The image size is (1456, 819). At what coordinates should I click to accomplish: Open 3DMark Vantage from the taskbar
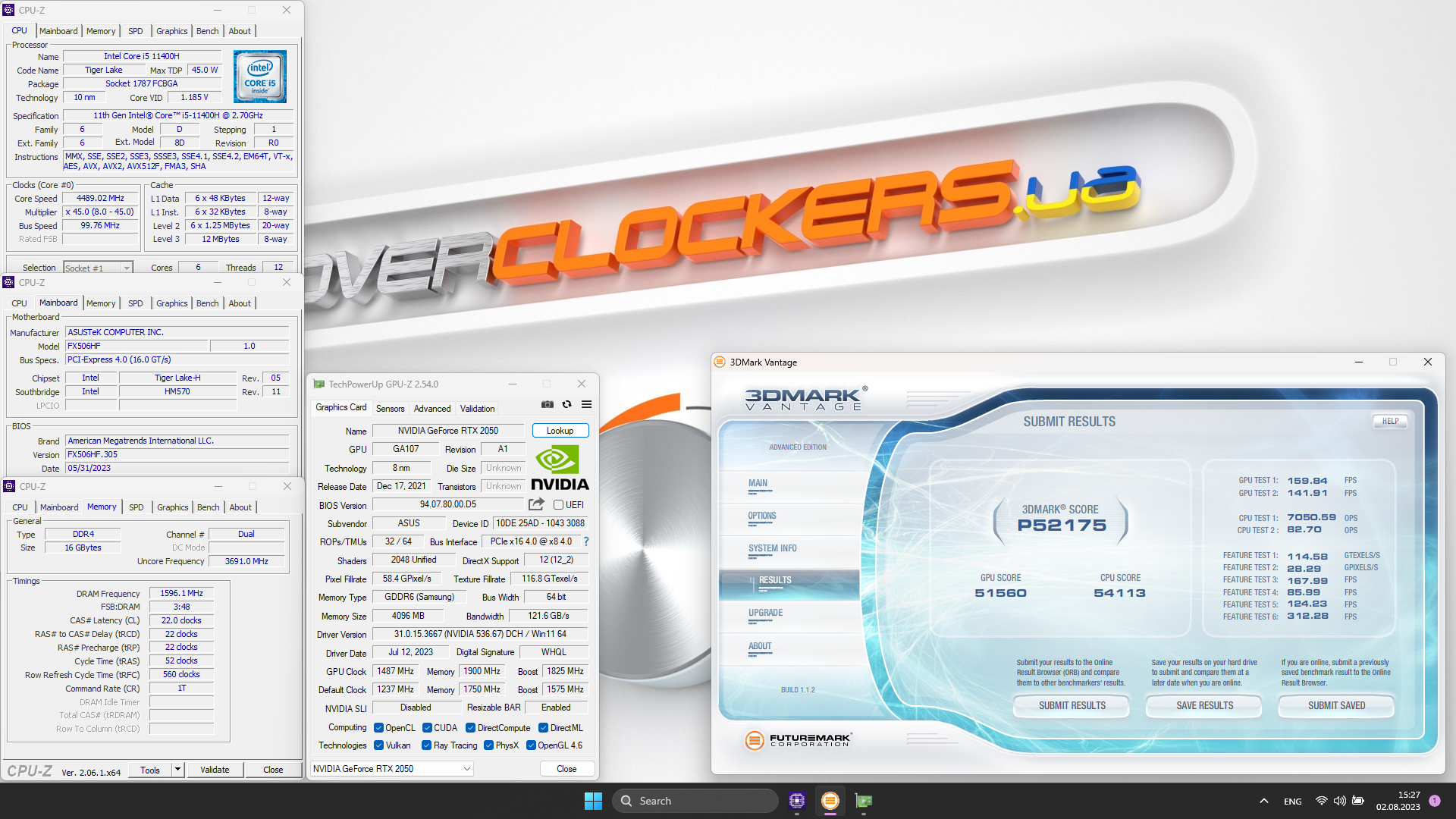[x=830, y=801]
